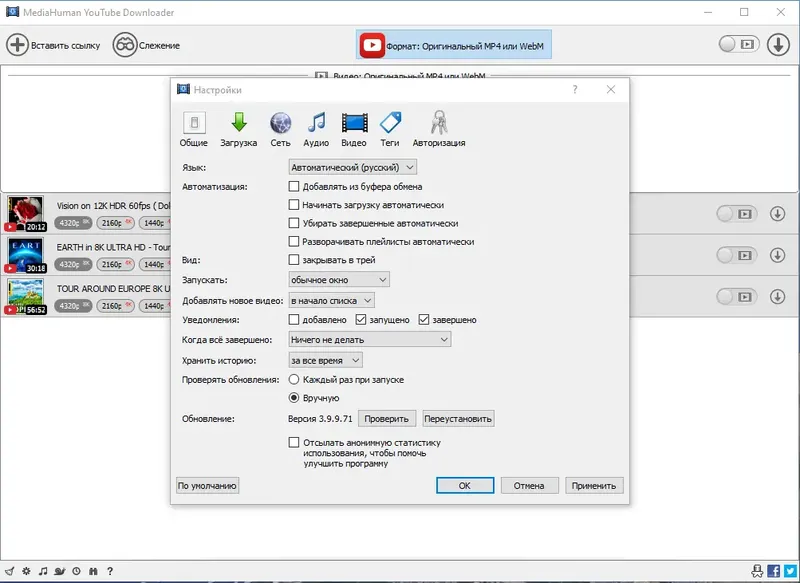This screenshot has width=800, height=583.
Task: Click the broom clear-list icon in status bar
Action: click(10, 571)
